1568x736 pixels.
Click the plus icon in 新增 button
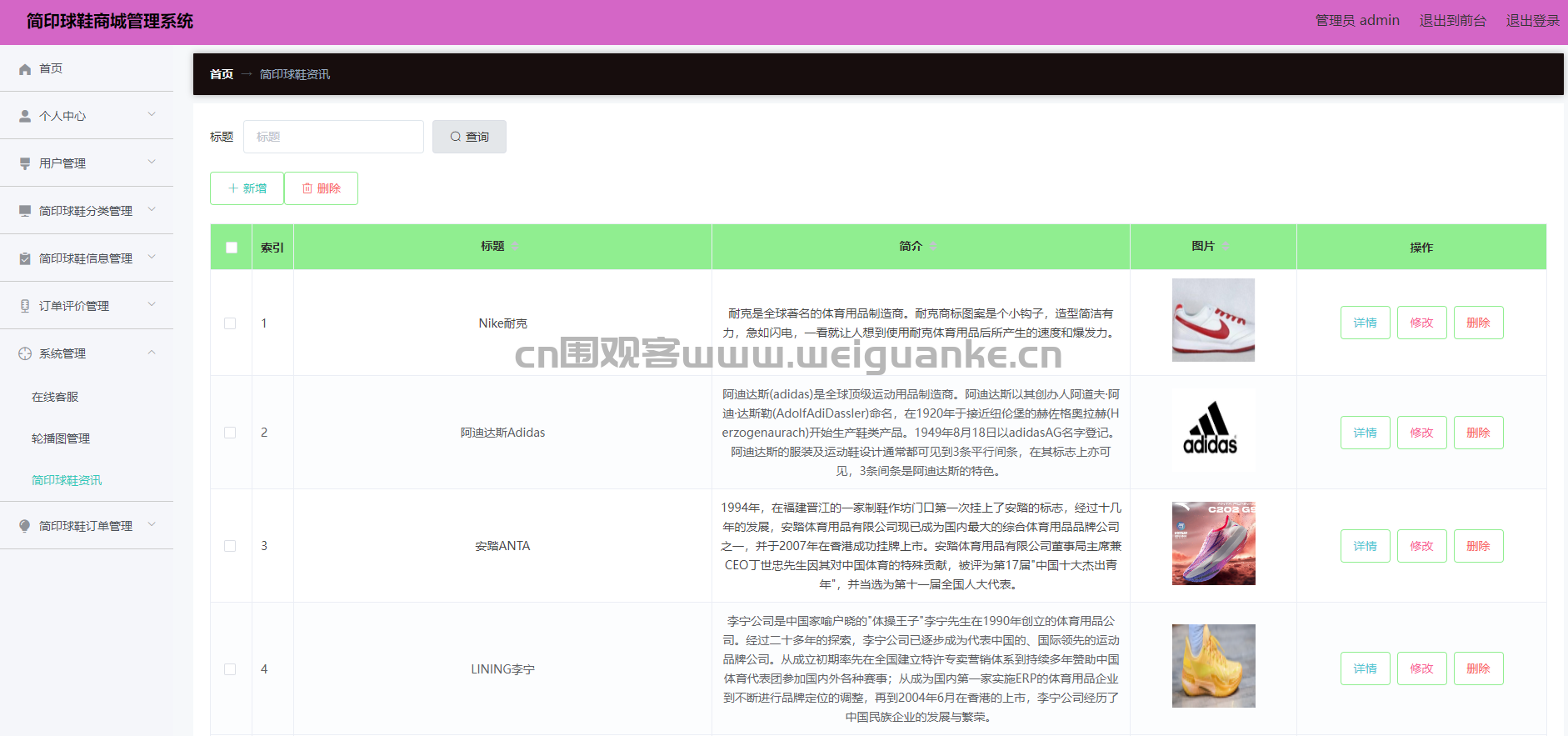click(233, 188)
